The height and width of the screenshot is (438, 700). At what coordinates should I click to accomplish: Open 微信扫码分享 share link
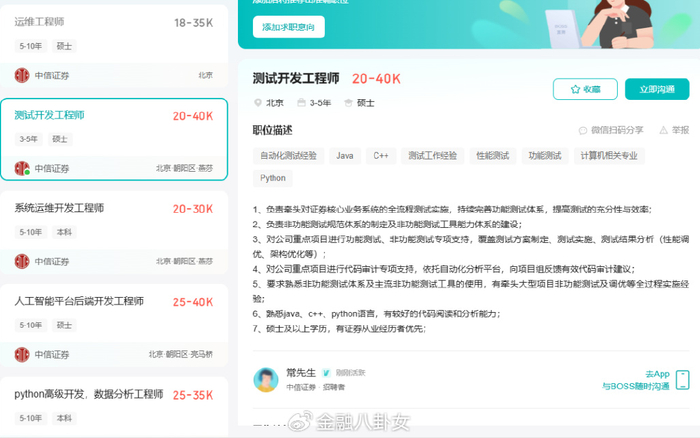611,130
